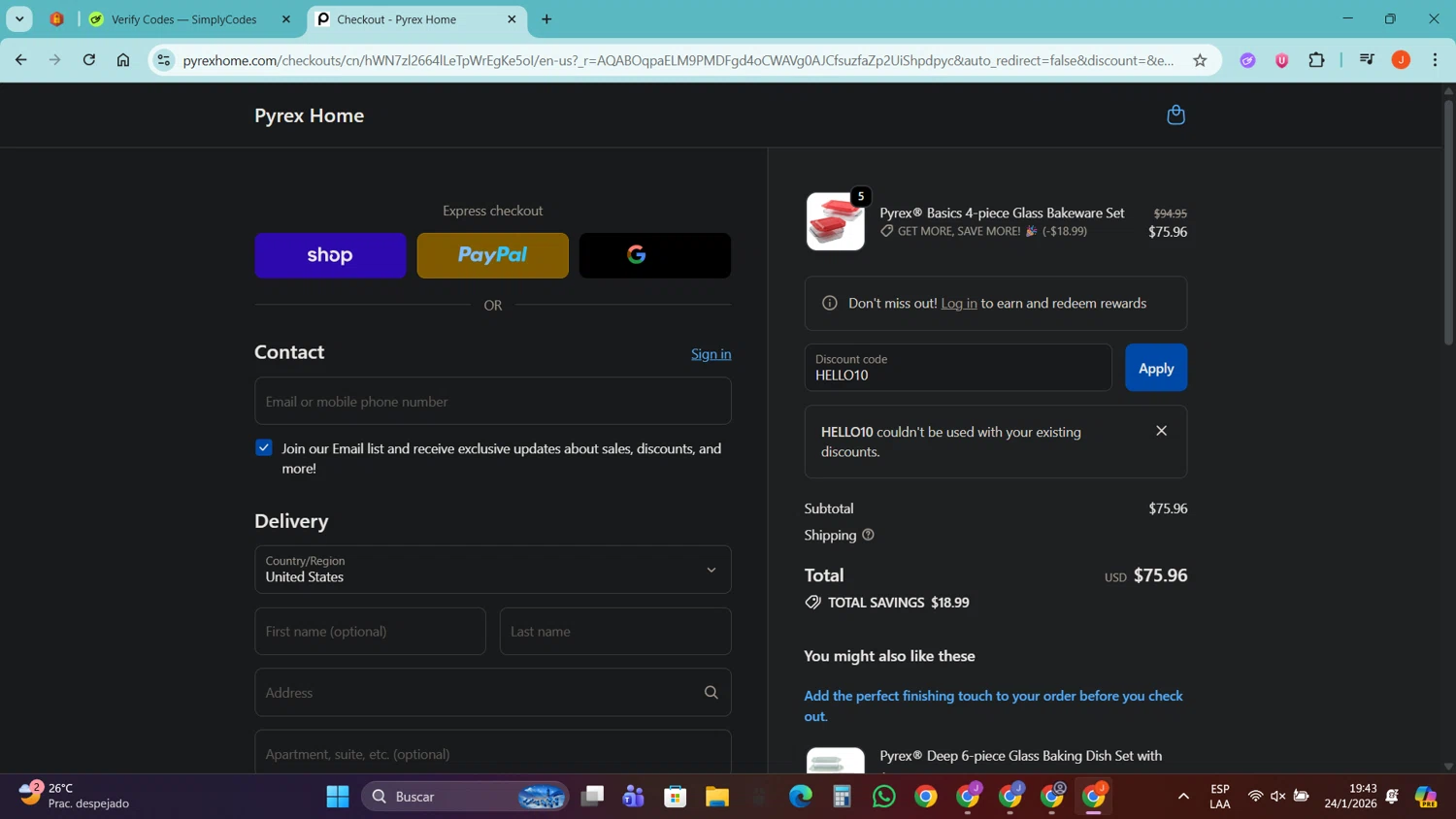Click the Deep 6-piece Baking Dish thumbnail
Viewport: 1456px width, 819px height.
[x=836, y=761]
